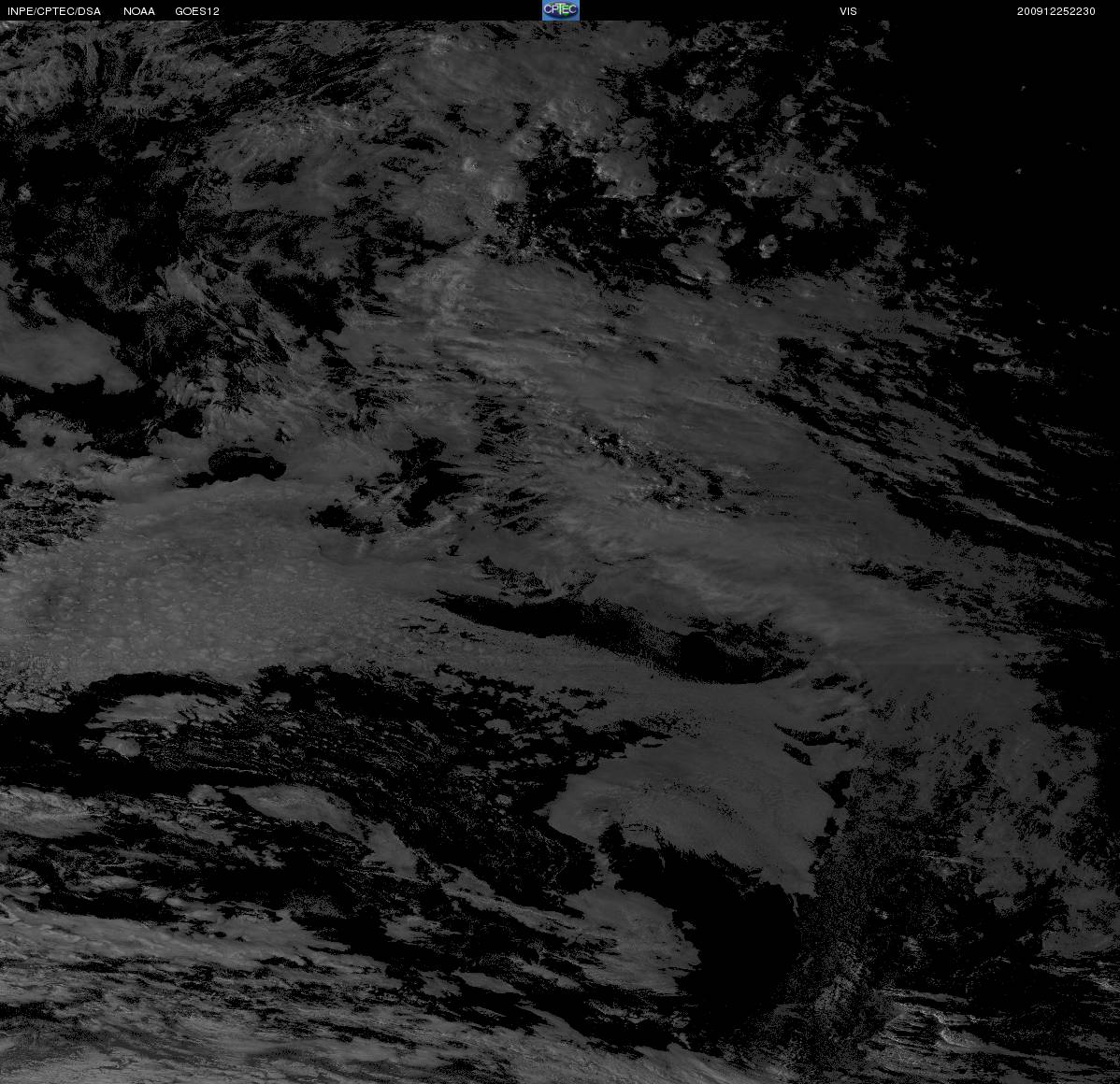Click the GOES12 satellite label
Viewport: 1120px width, 1084px height.
[197, 11]
